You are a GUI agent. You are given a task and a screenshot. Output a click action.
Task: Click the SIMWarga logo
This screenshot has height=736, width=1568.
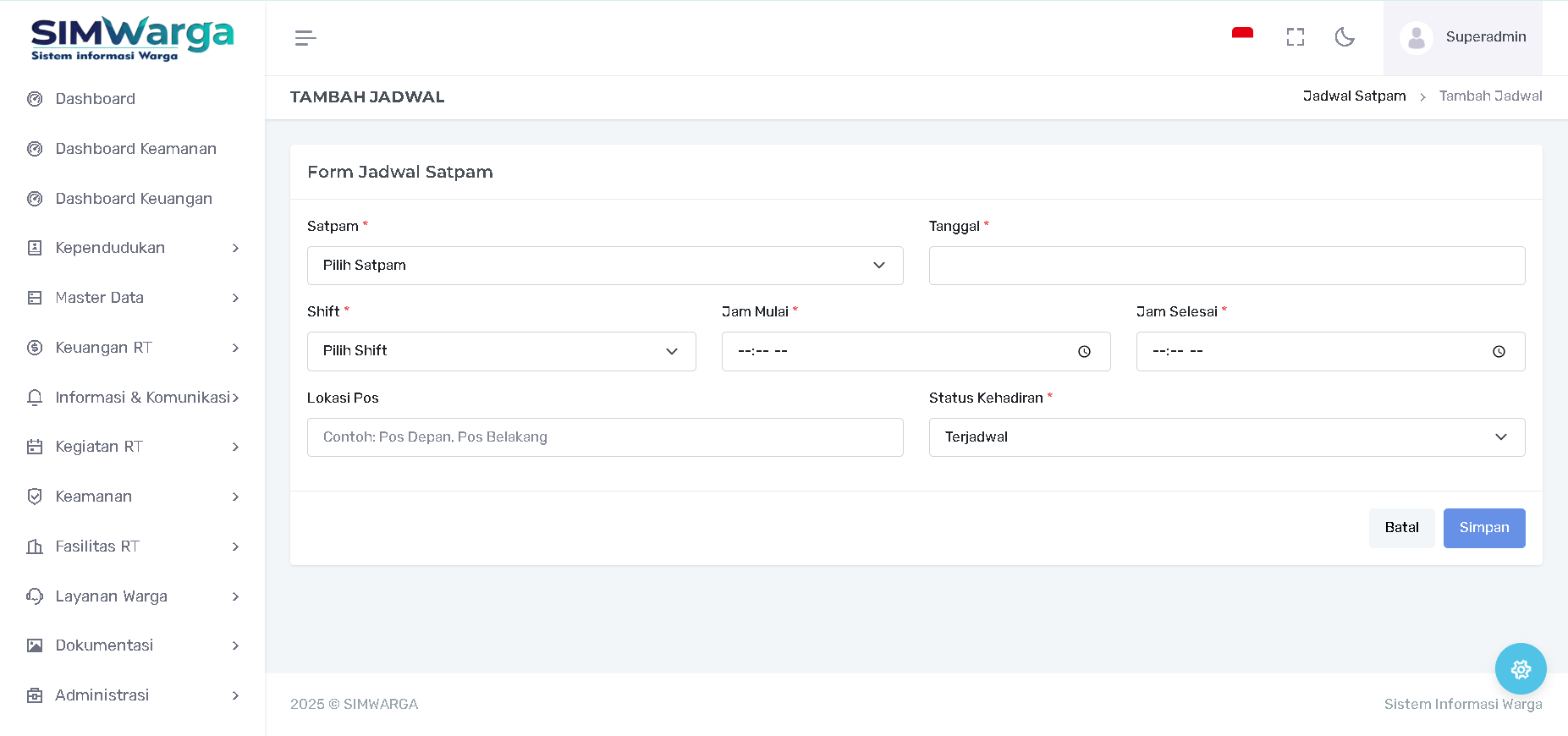tap(132, 38)
